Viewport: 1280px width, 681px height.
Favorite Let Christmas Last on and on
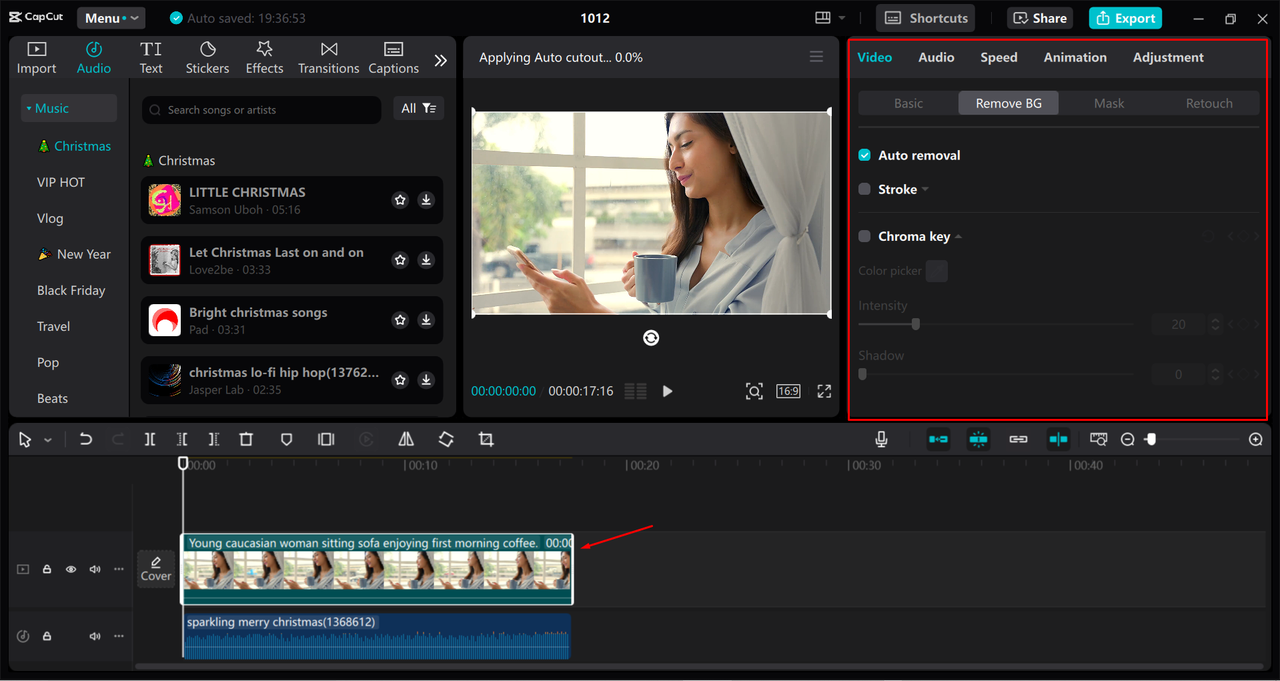point(400,260)
